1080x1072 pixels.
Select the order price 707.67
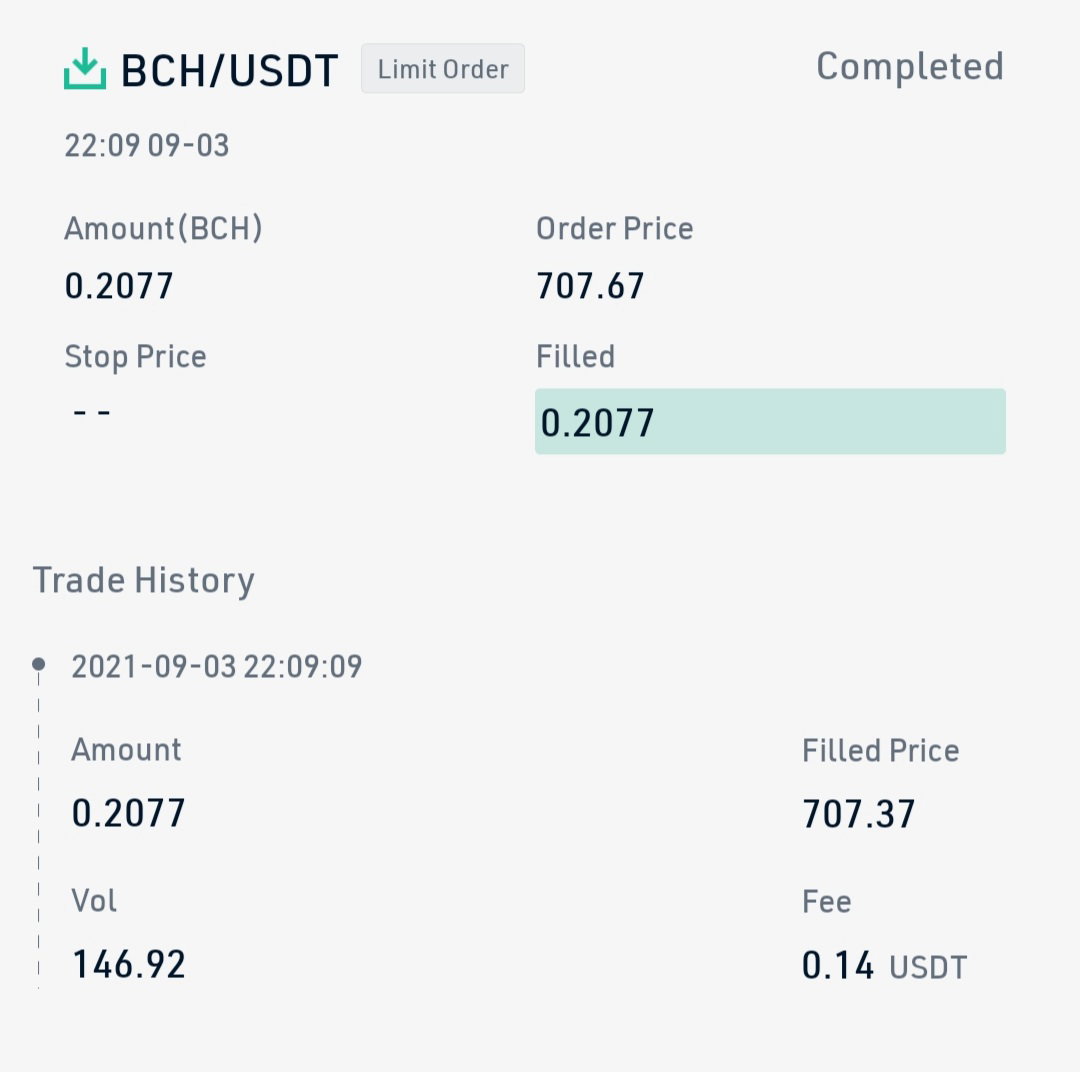[590, 286]
